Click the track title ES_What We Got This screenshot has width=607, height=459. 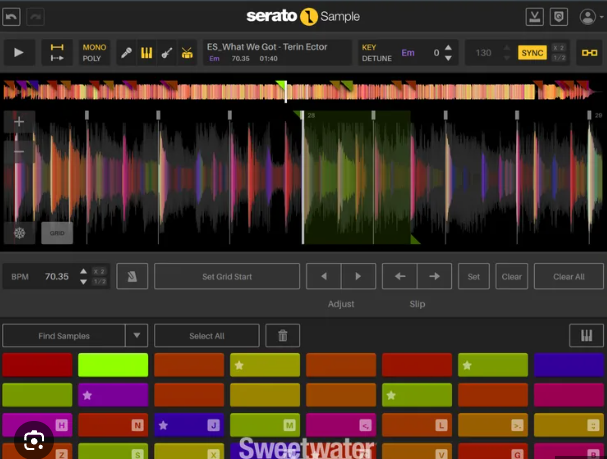(267, 47)
